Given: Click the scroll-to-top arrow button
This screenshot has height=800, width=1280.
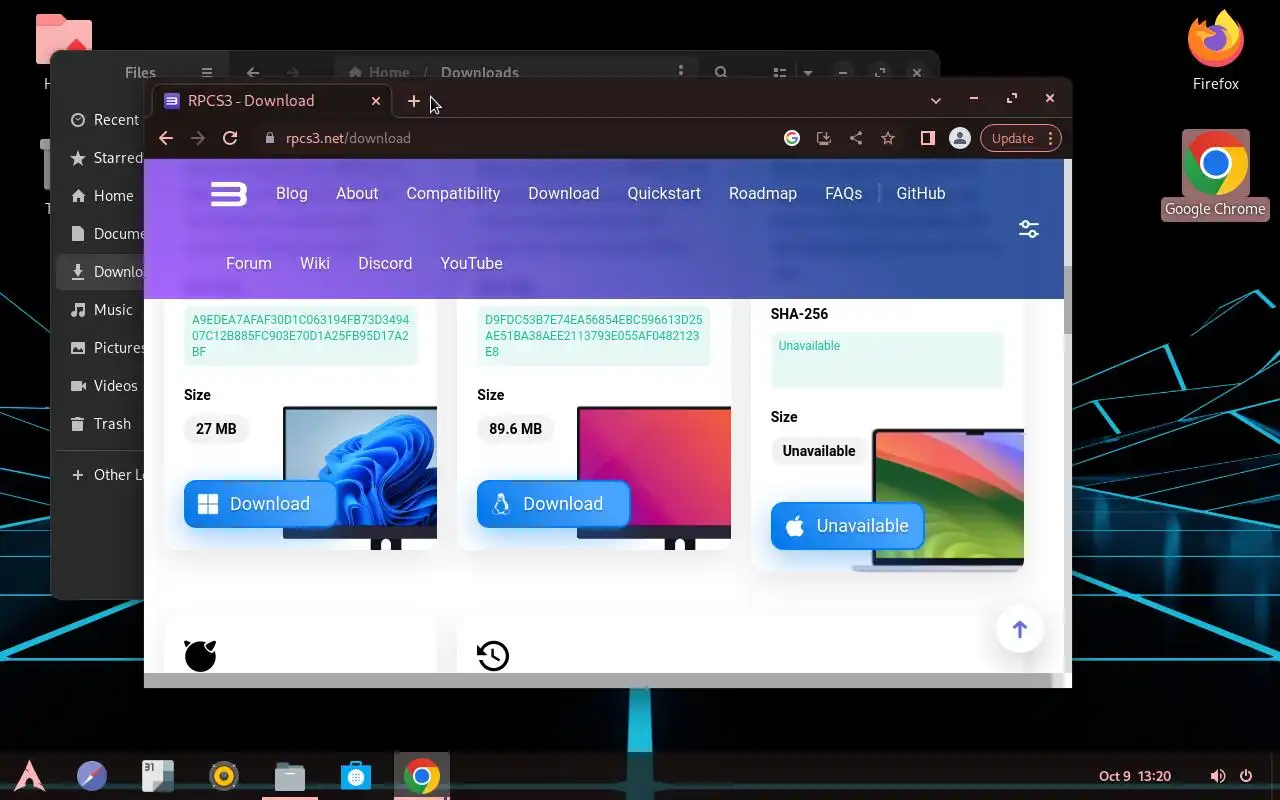Looking at the screenshot, I should (1020, 629).
